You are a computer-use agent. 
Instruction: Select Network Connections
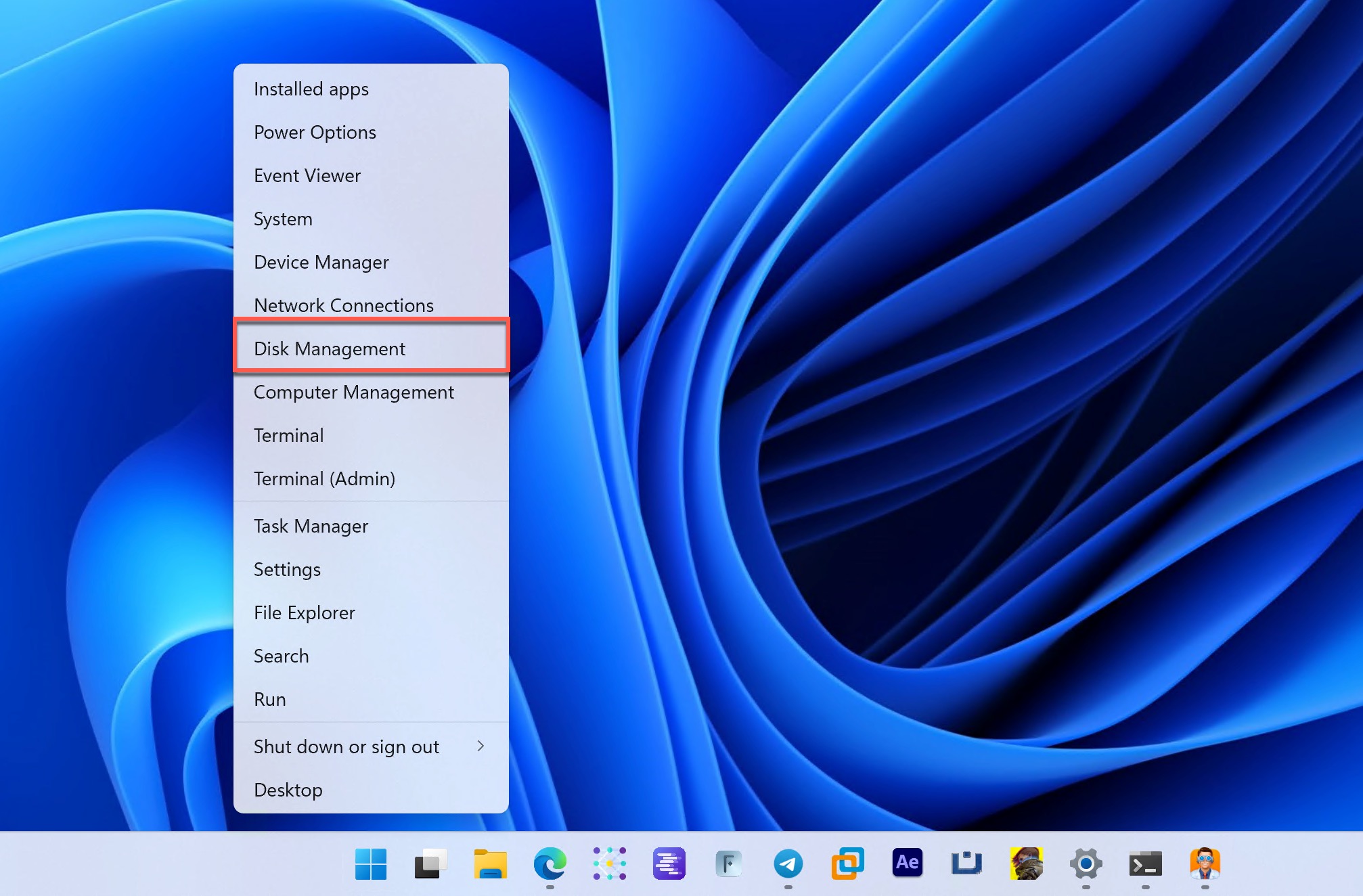[371, 305]
